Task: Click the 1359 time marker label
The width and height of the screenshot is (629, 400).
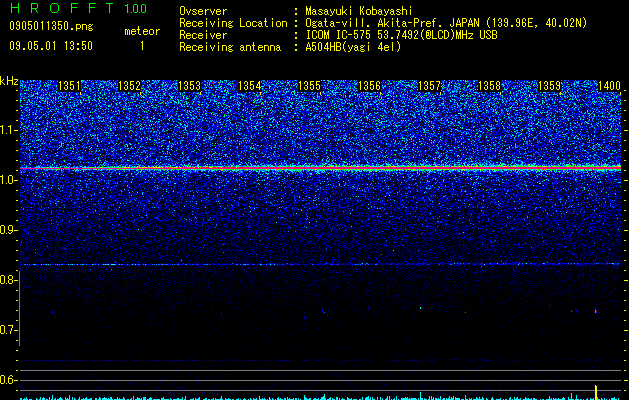Action: coord(550,86)
